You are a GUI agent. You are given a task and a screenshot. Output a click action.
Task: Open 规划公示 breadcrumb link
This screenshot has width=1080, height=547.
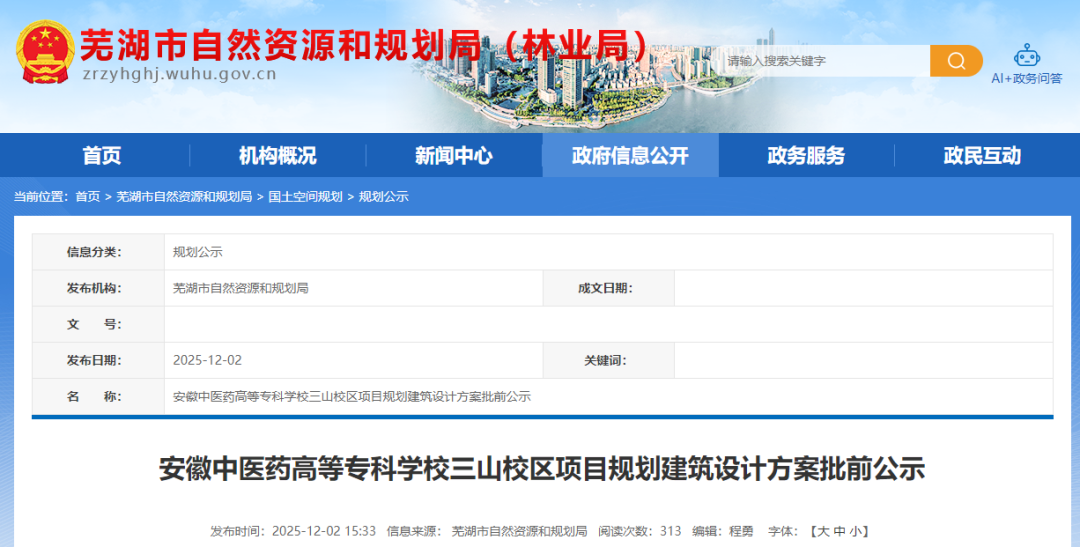384,197
